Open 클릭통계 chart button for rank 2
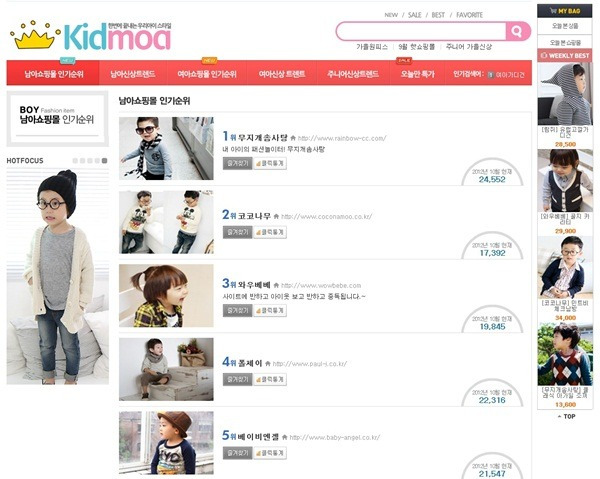Image resolution: width=600 pixels, height=479 pixels. pyautogui.click(x=270, y=232)
